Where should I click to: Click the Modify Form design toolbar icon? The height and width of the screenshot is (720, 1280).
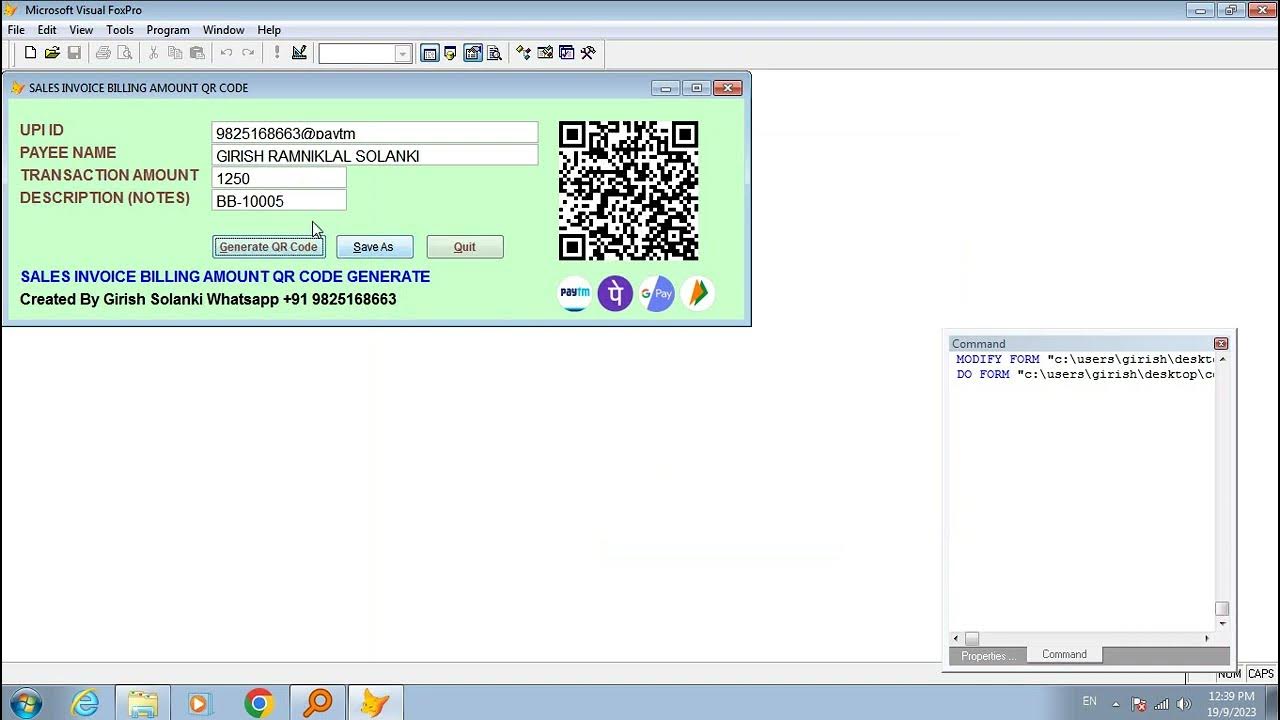click(x=299, y=53)
